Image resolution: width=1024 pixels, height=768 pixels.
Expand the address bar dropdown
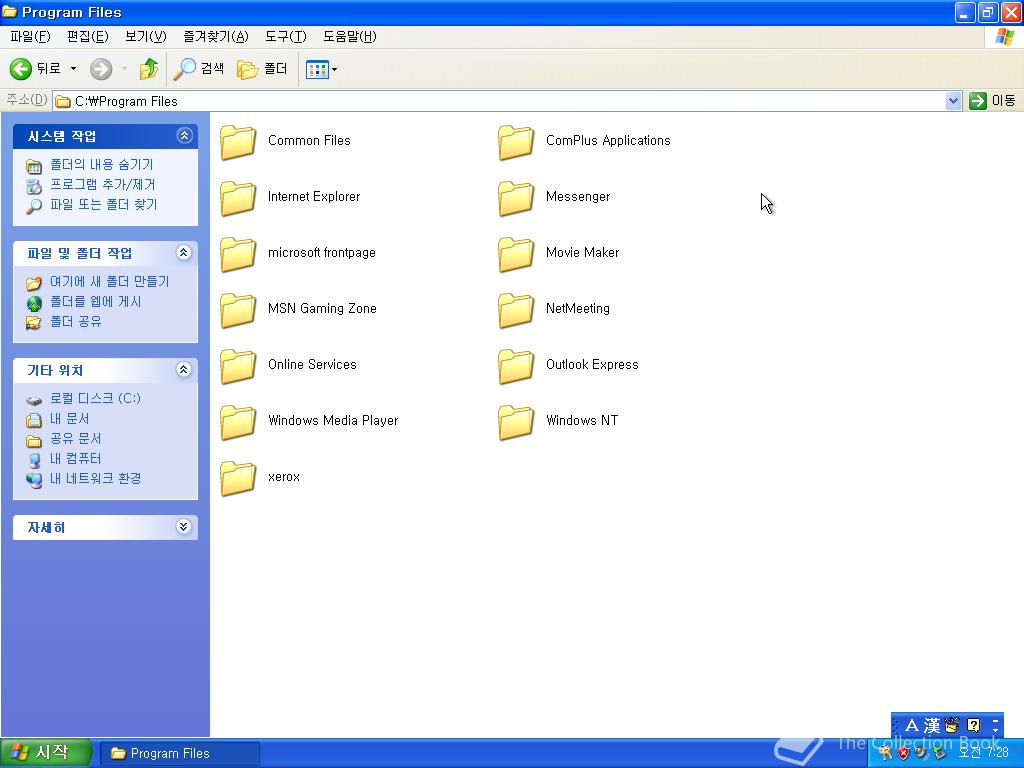tap(953, 101)
